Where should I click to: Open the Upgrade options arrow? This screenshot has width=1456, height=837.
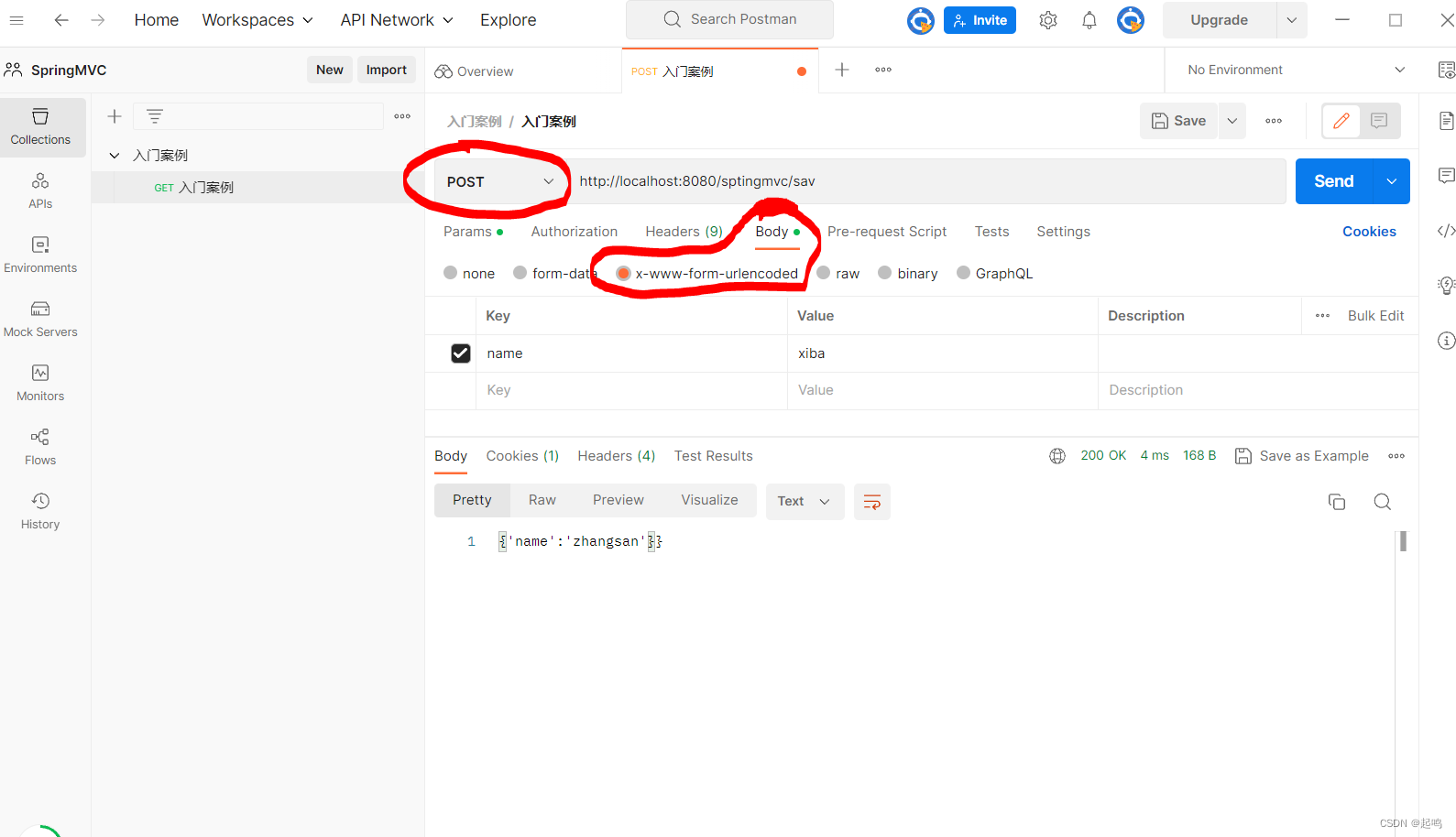coord(1291,20)
